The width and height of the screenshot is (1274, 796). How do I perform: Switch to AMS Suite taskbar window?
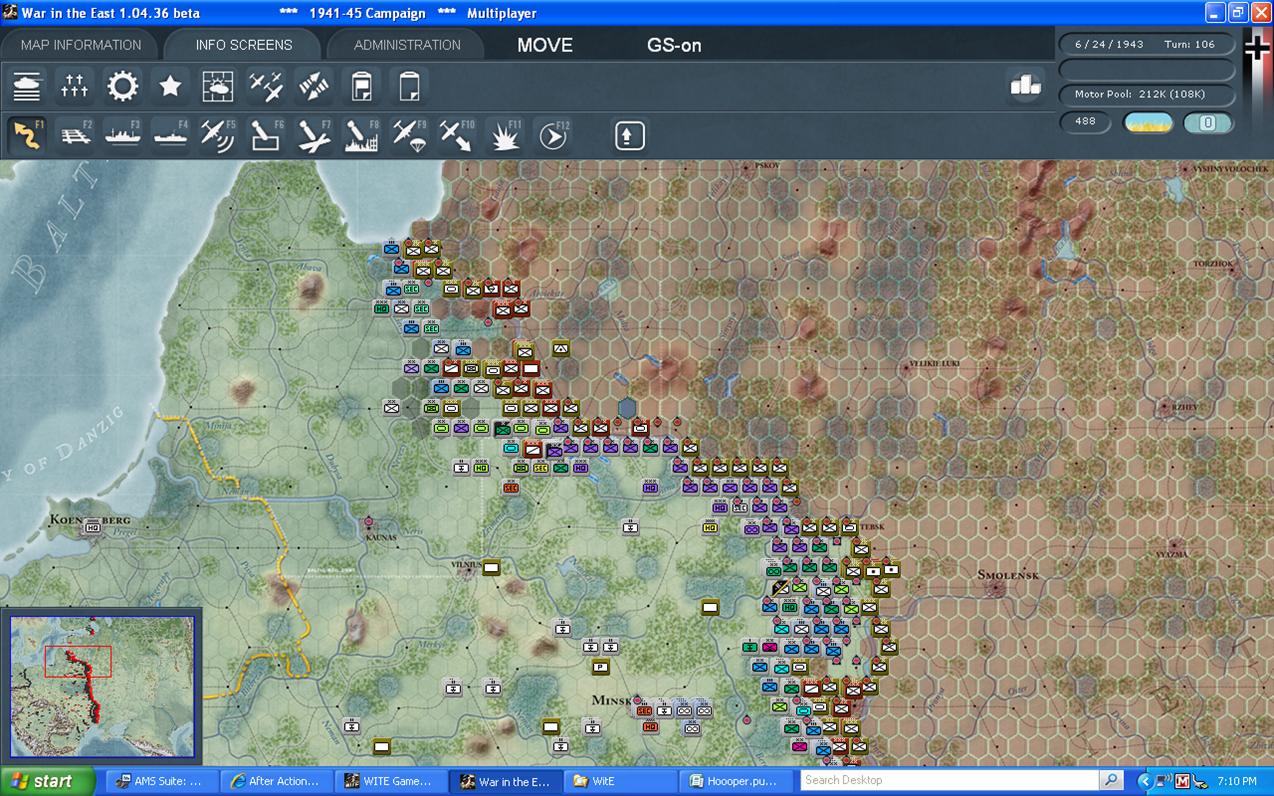(x=161, y=781)
